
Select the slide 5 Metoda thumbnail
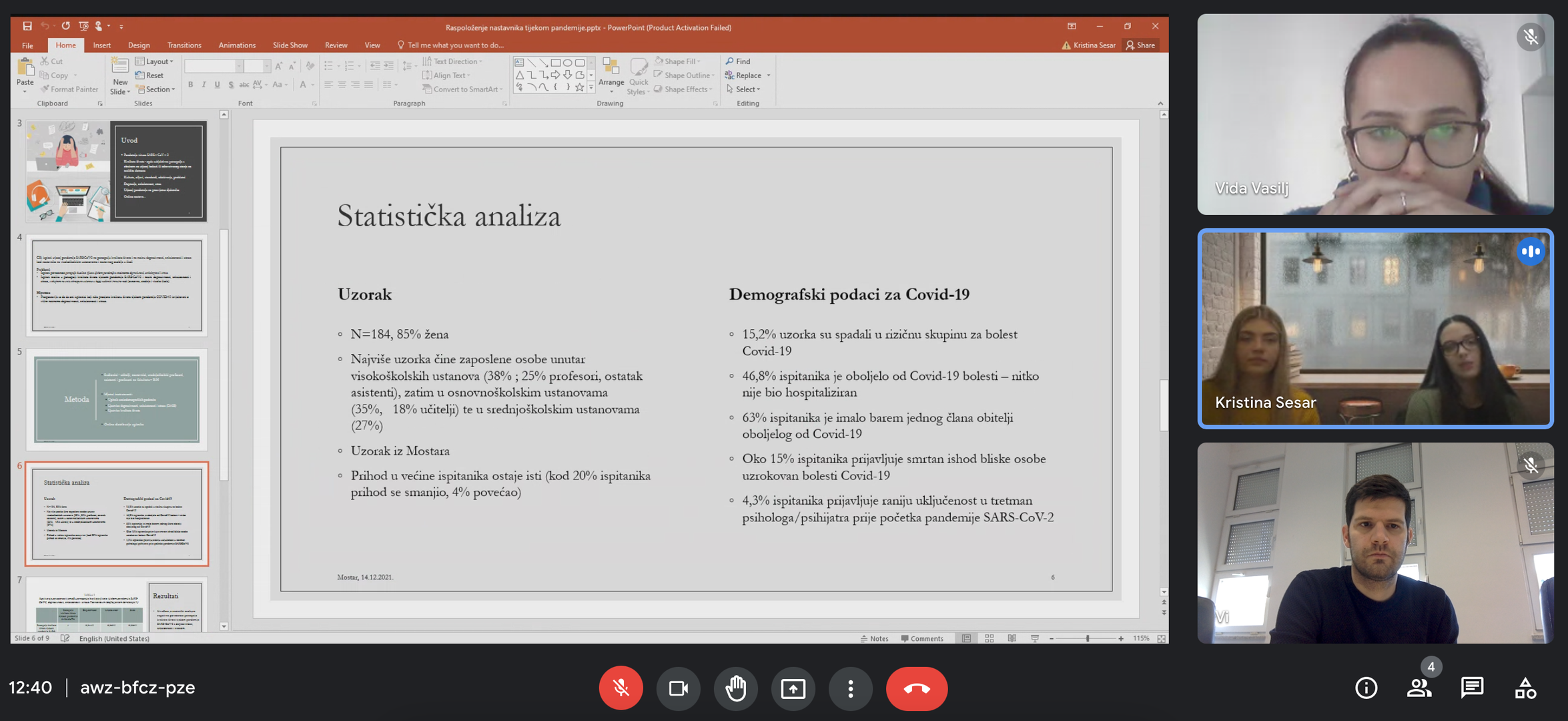[x=117, y=399]
